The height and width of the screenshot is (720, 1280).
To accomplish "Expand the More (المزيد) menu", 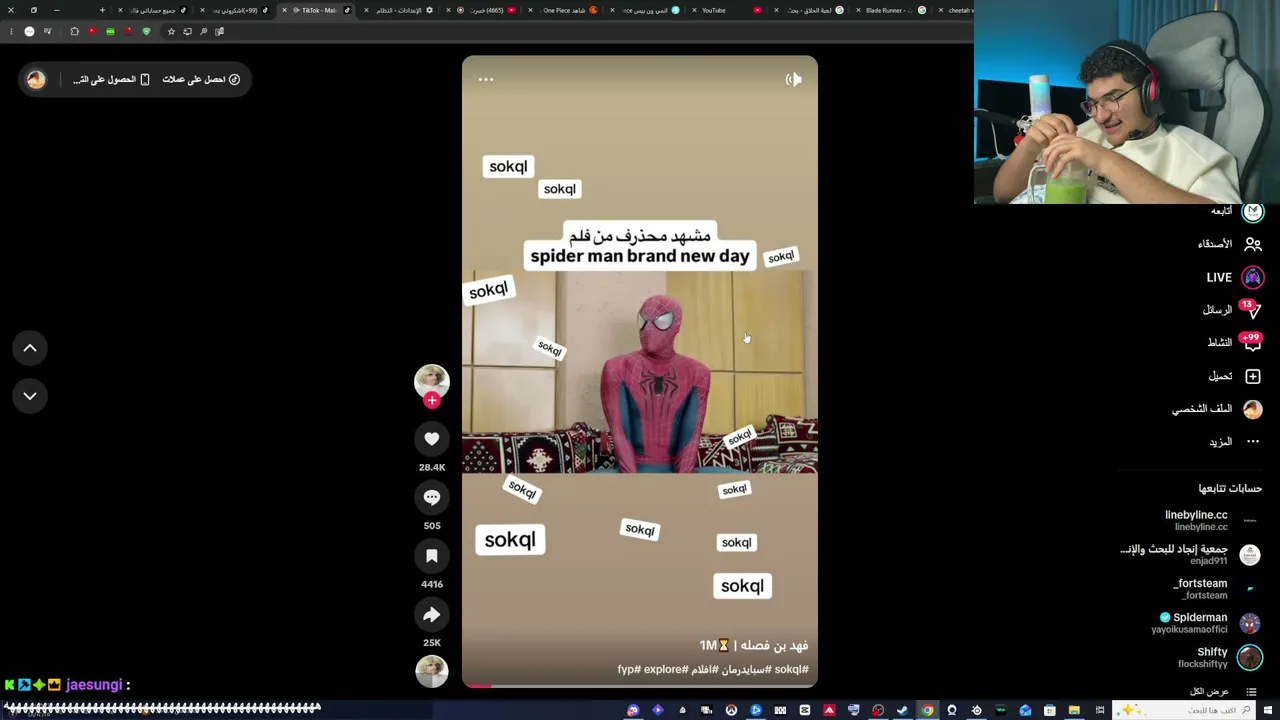I will point(1235,442).
